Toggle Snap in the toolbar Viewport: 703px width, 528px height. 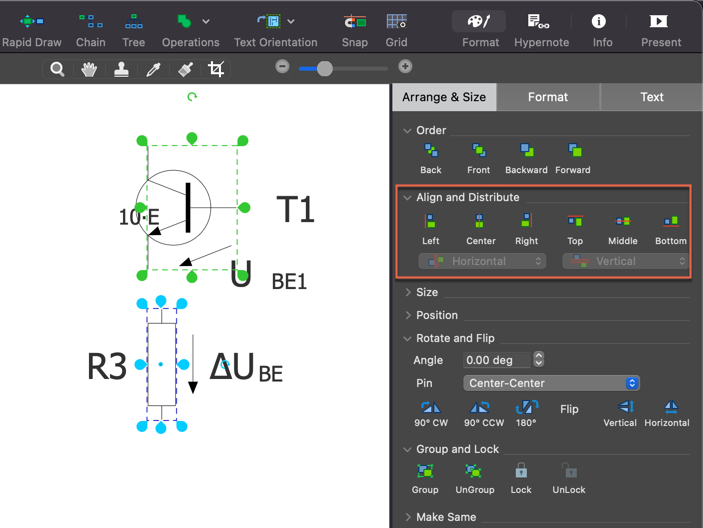click(354, 22)
